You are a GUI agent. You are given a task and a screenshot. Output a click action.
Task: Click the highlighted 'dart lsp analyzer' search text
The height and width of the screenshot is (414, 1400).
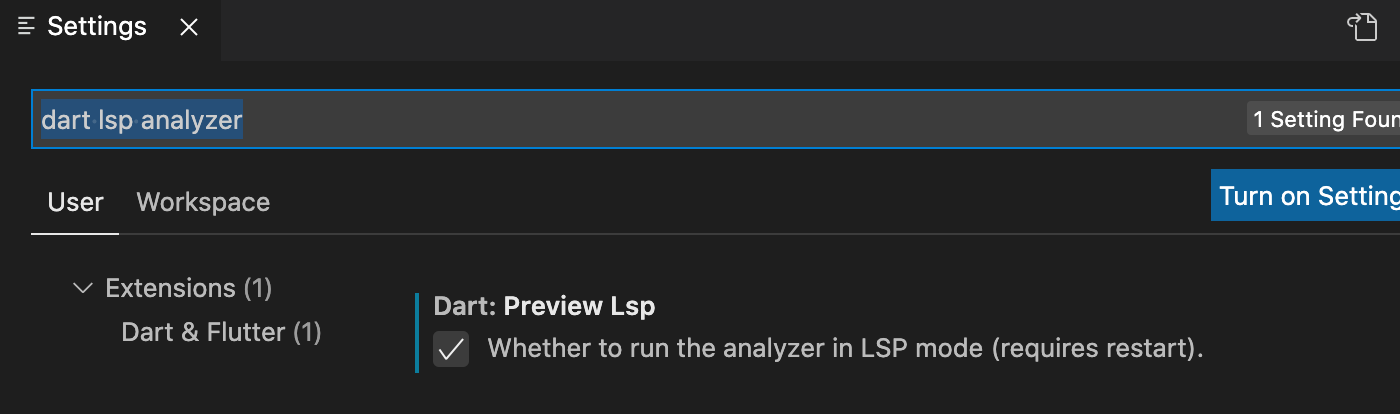[x=141, y=120]
